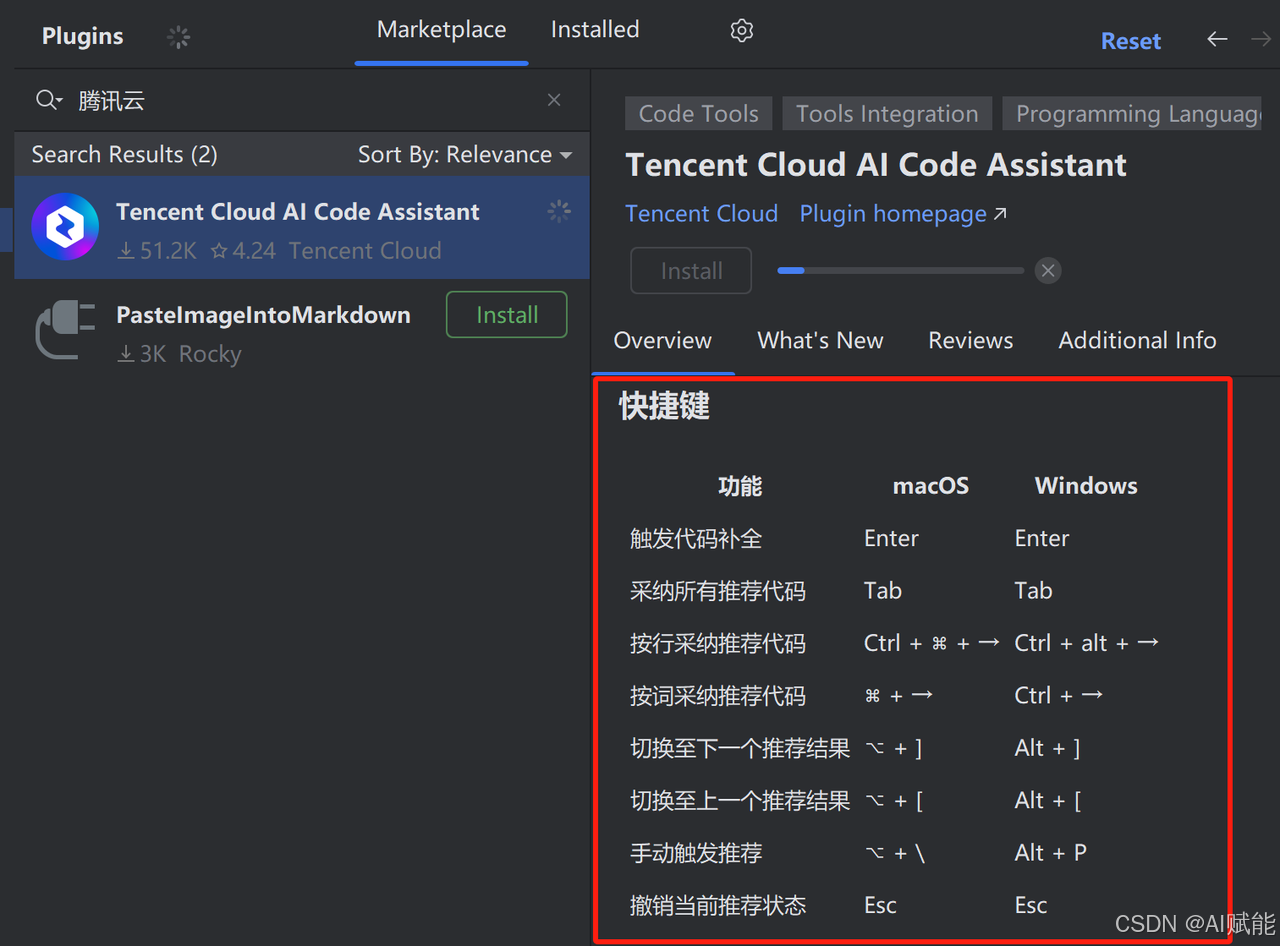Clear the search field with X icon
This screenshot has height=946, width=1280.
point(554,100)
